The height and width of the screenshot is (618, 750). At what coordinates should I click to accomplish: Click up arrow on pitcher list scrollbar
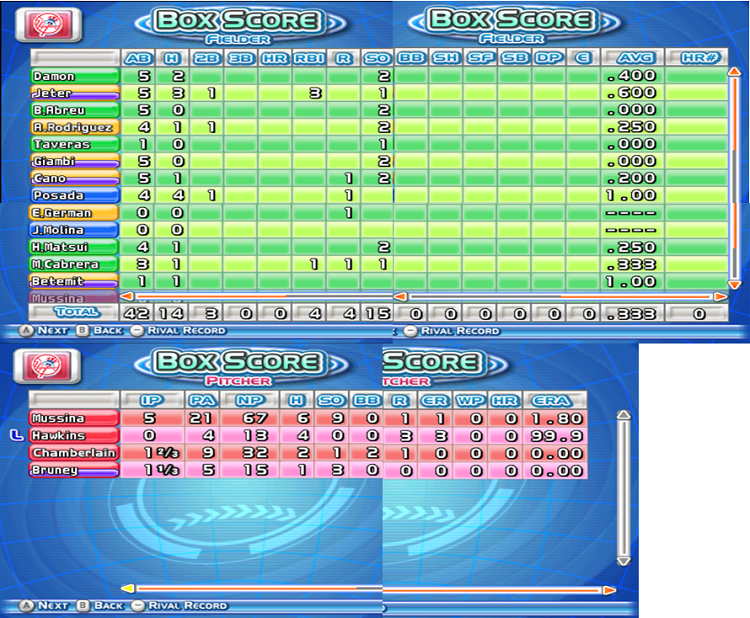pos(623,414)
